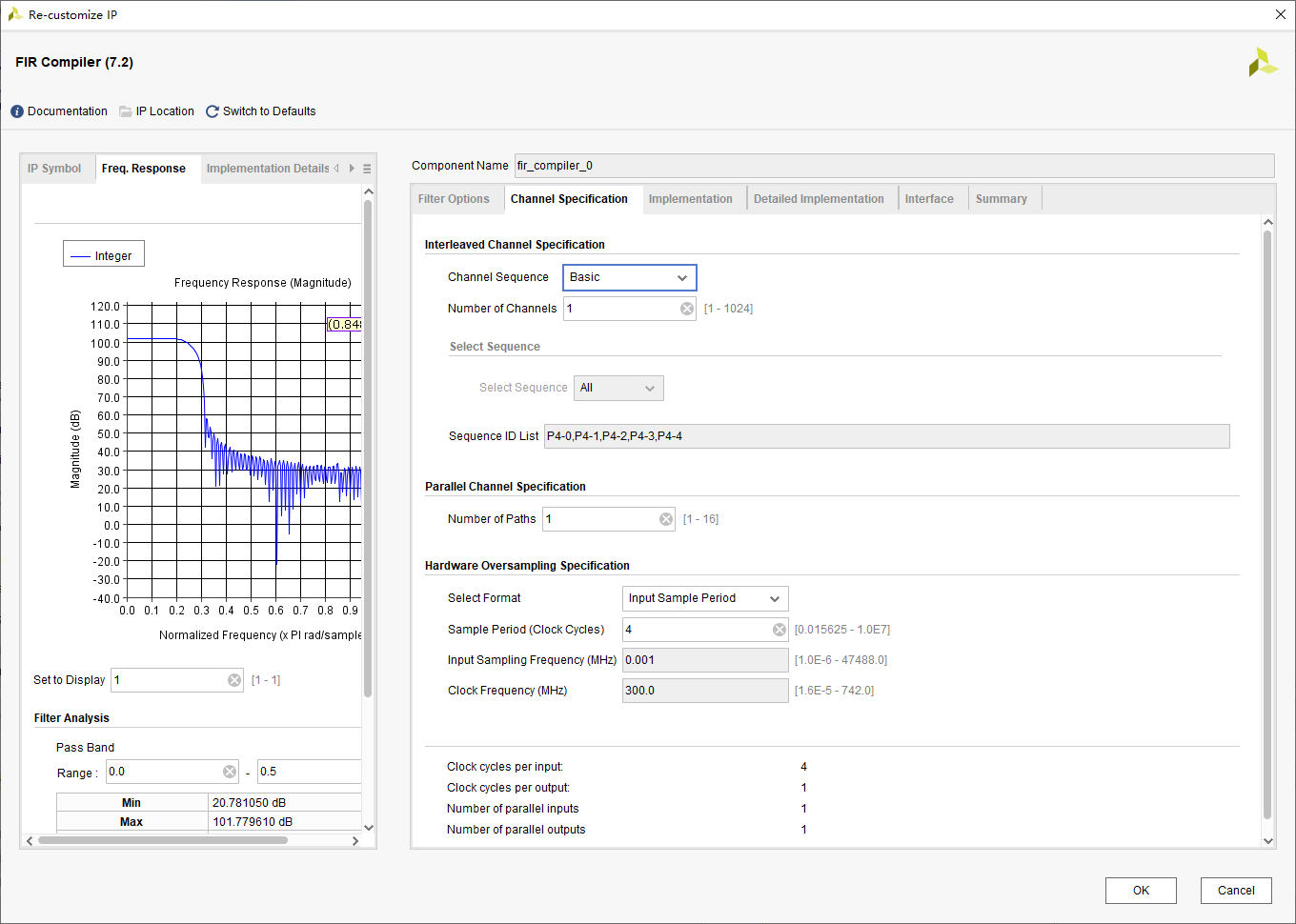Switch to the IP Symbol tab
The width and height of the screenshot is (1296, 924).
coord(54,169)
